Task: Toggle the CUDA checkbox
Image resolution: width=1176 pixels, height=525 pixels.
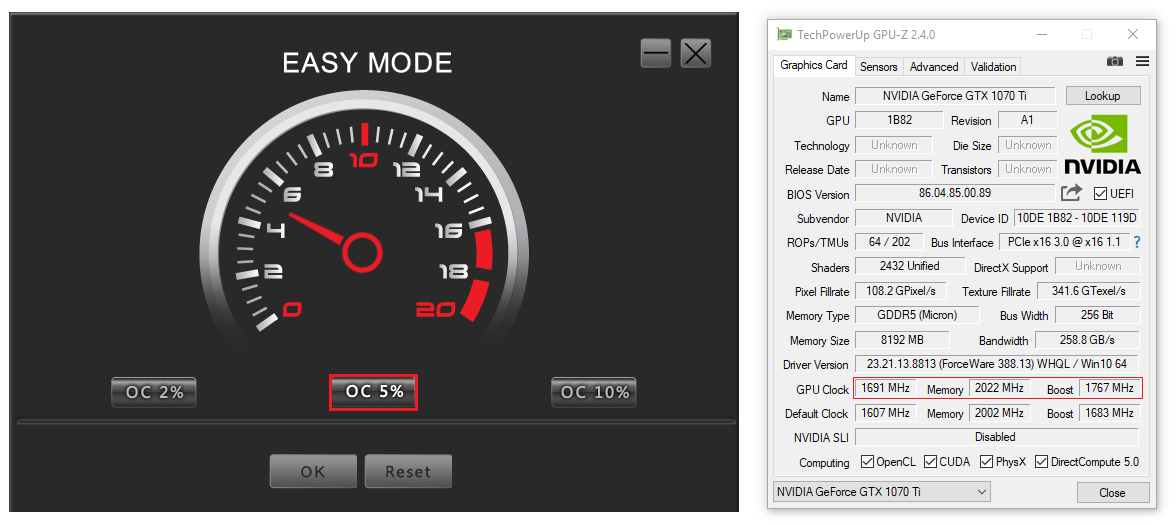Action: [931, 461]
